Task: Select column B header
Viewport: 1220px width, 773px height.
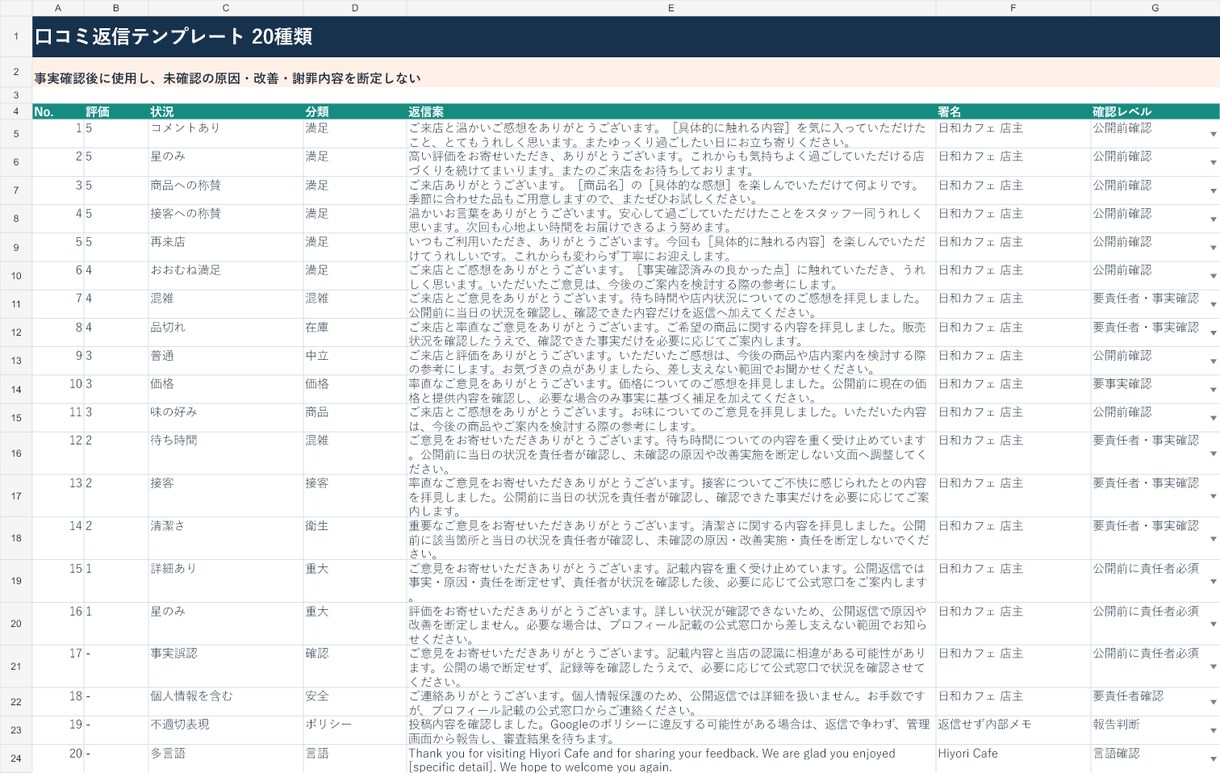Action: [x=116, y=8]
